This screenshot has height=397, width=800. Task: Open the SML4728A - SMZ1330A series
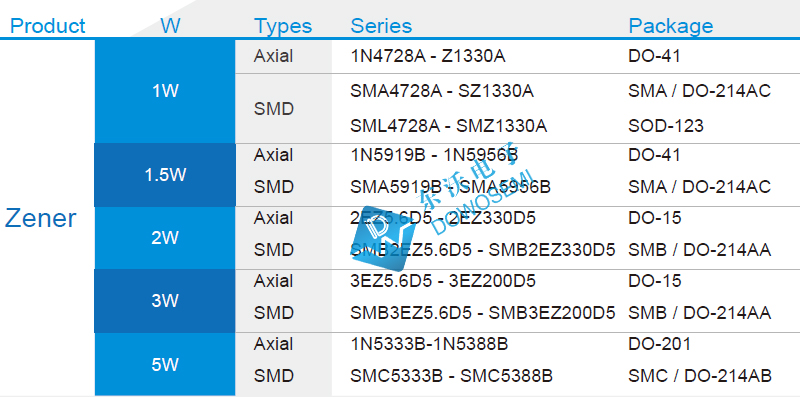(x=448, y=126)
